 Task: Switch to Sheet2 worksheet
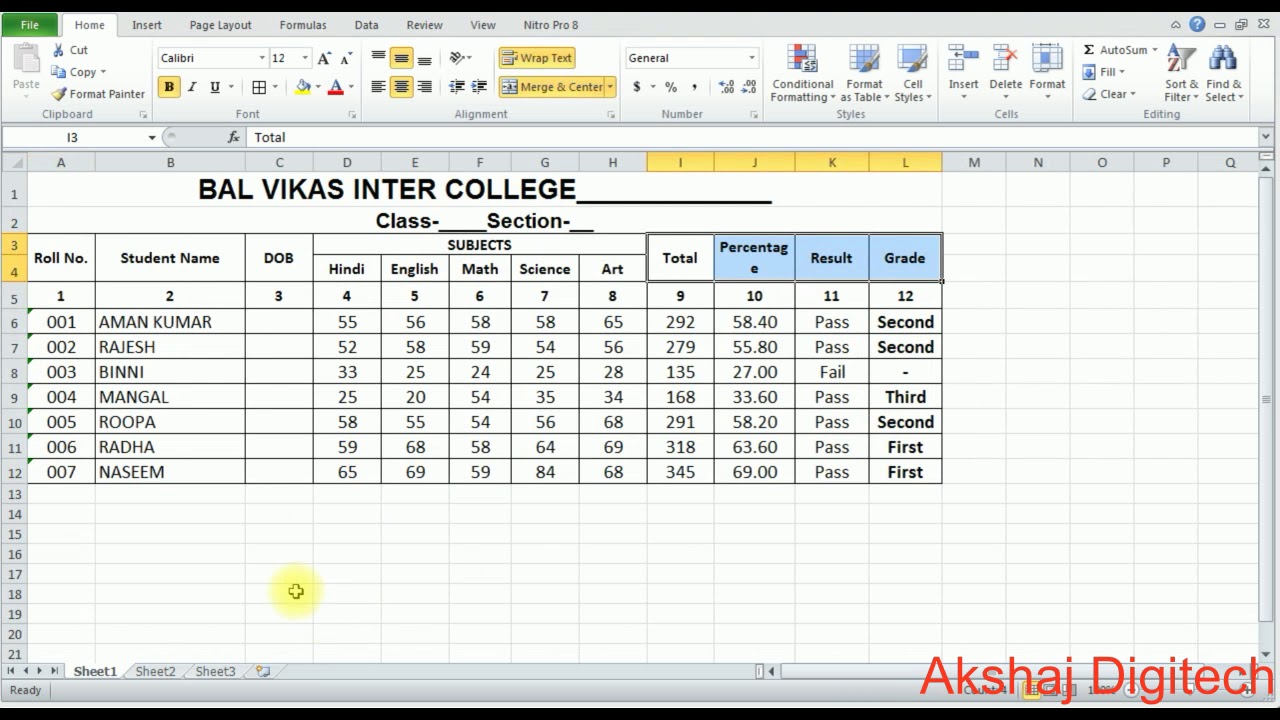click(x=155, y=671)
